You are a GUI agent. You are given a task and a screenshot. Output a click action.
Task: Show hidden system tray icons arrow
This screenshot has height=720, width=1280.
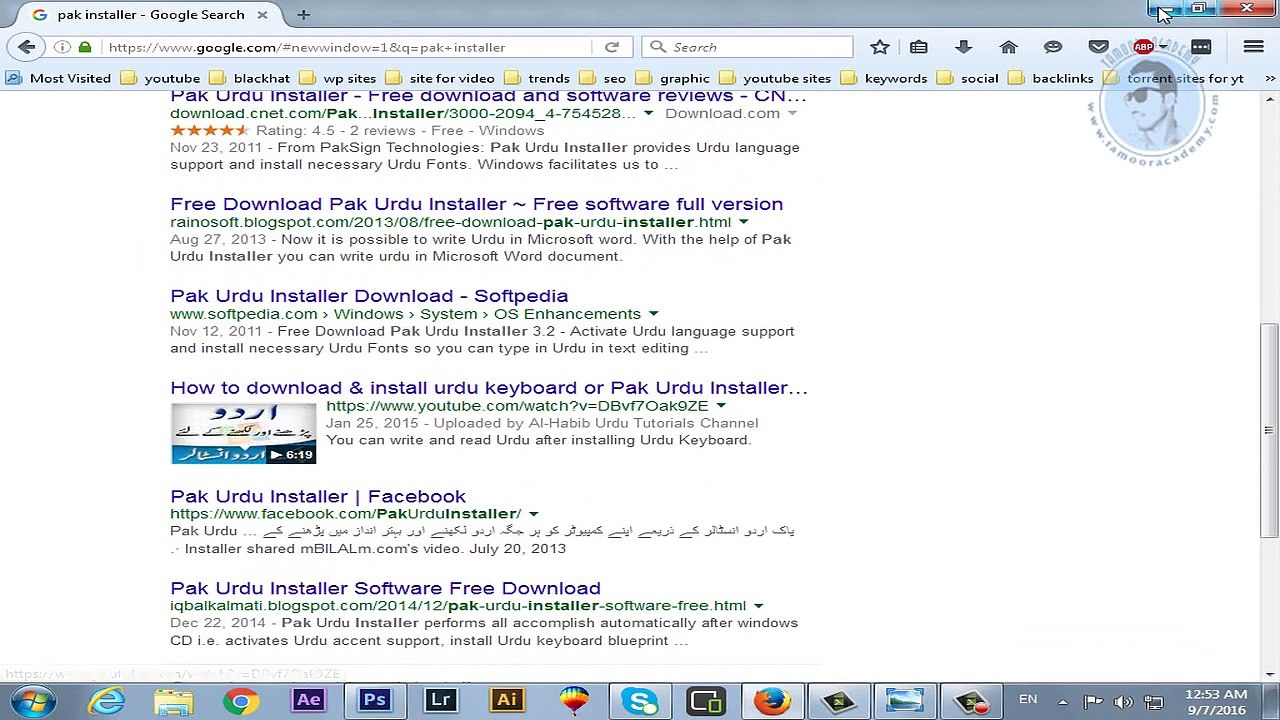click(1062, 702)
